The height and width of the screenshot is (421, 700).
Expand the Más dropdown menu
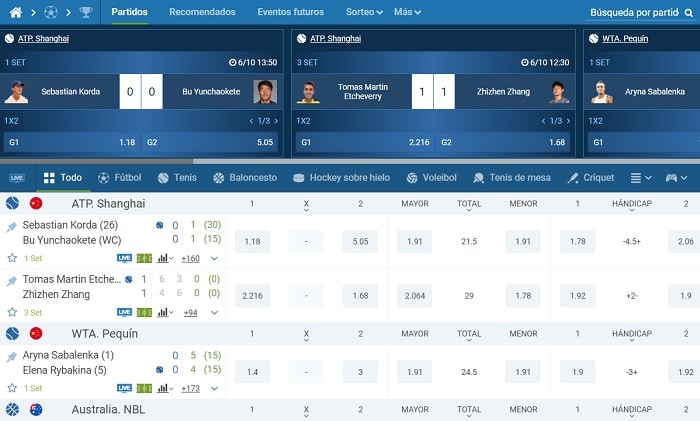[407, 12]
